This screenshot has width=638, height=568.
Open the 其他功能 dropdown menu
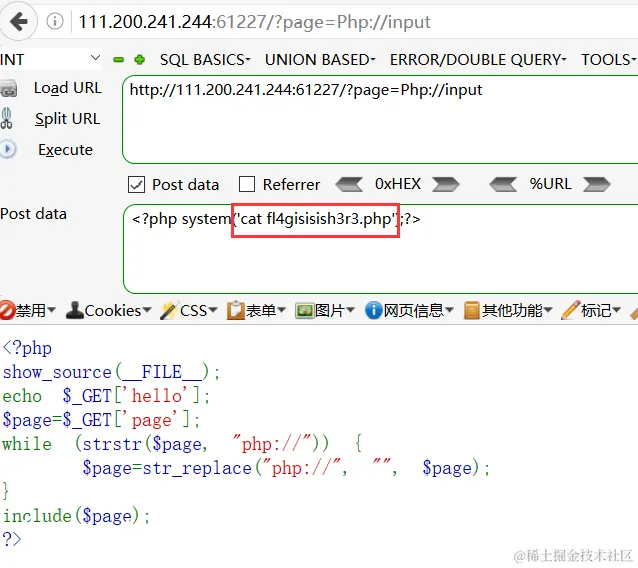click(517, 311)
